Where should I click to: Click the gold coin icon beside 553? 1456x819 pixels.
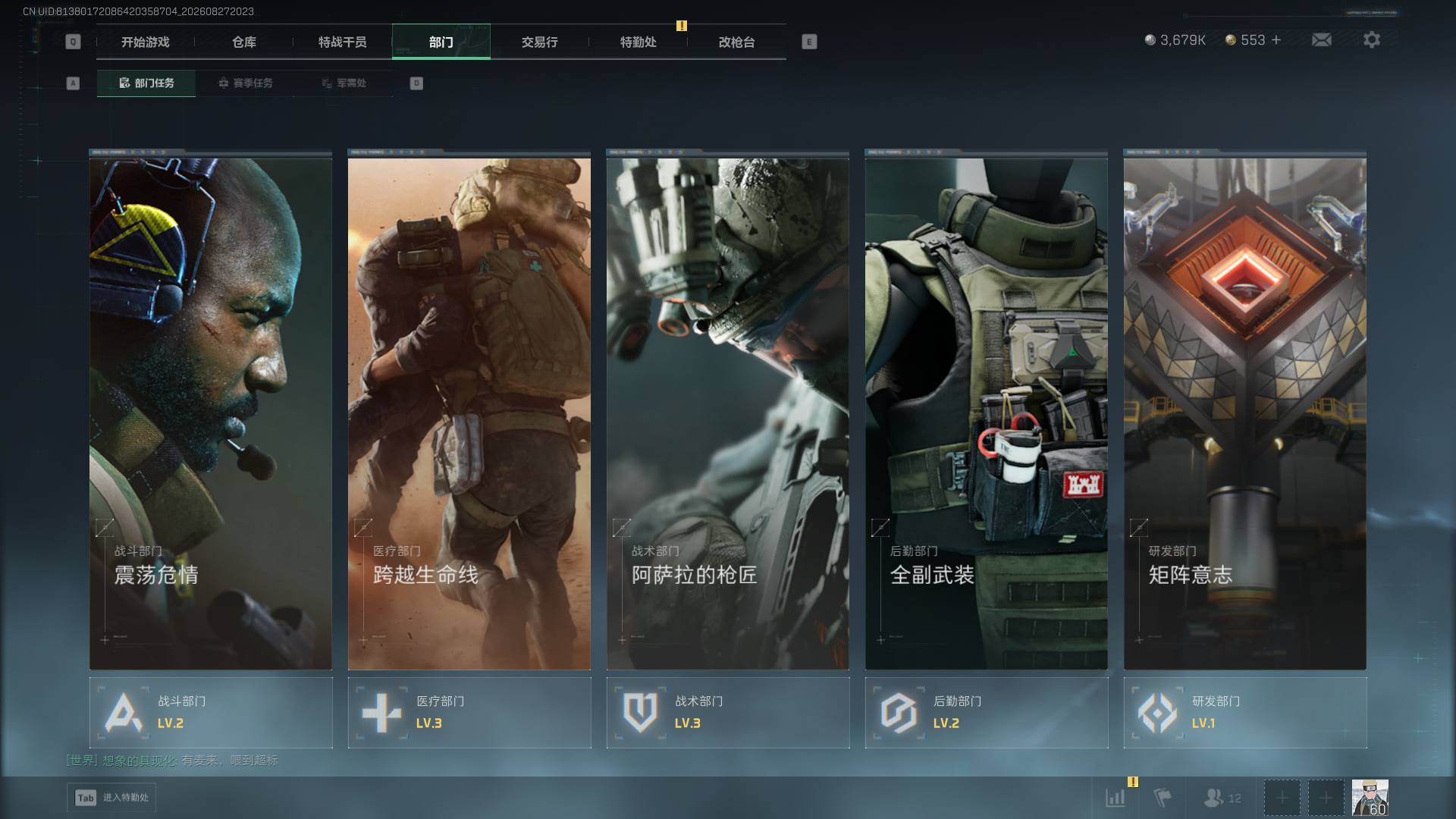(1231, 40)
